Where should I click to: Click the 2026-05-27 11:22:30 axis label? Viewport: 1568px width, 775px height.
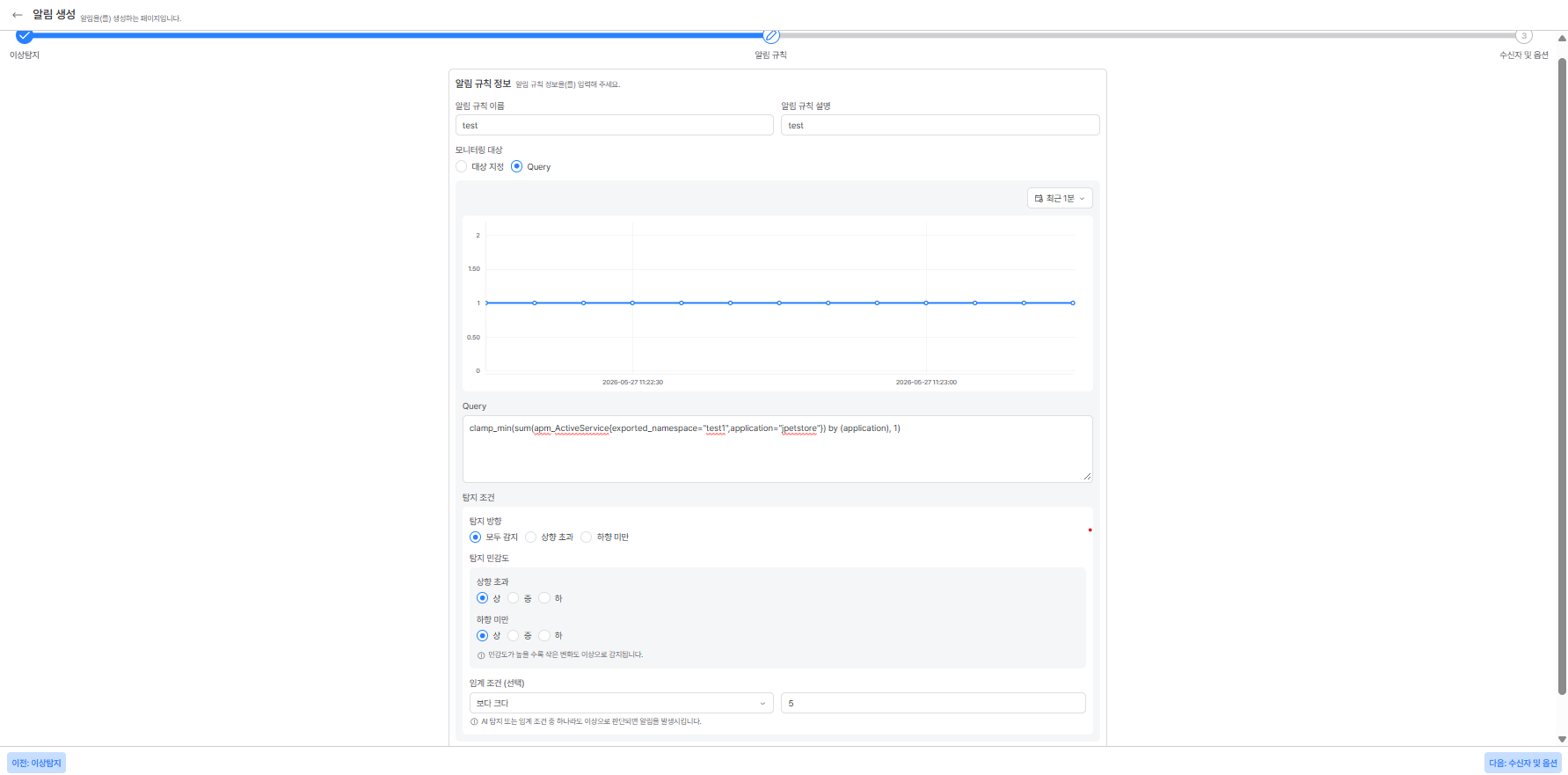(632, 382)
